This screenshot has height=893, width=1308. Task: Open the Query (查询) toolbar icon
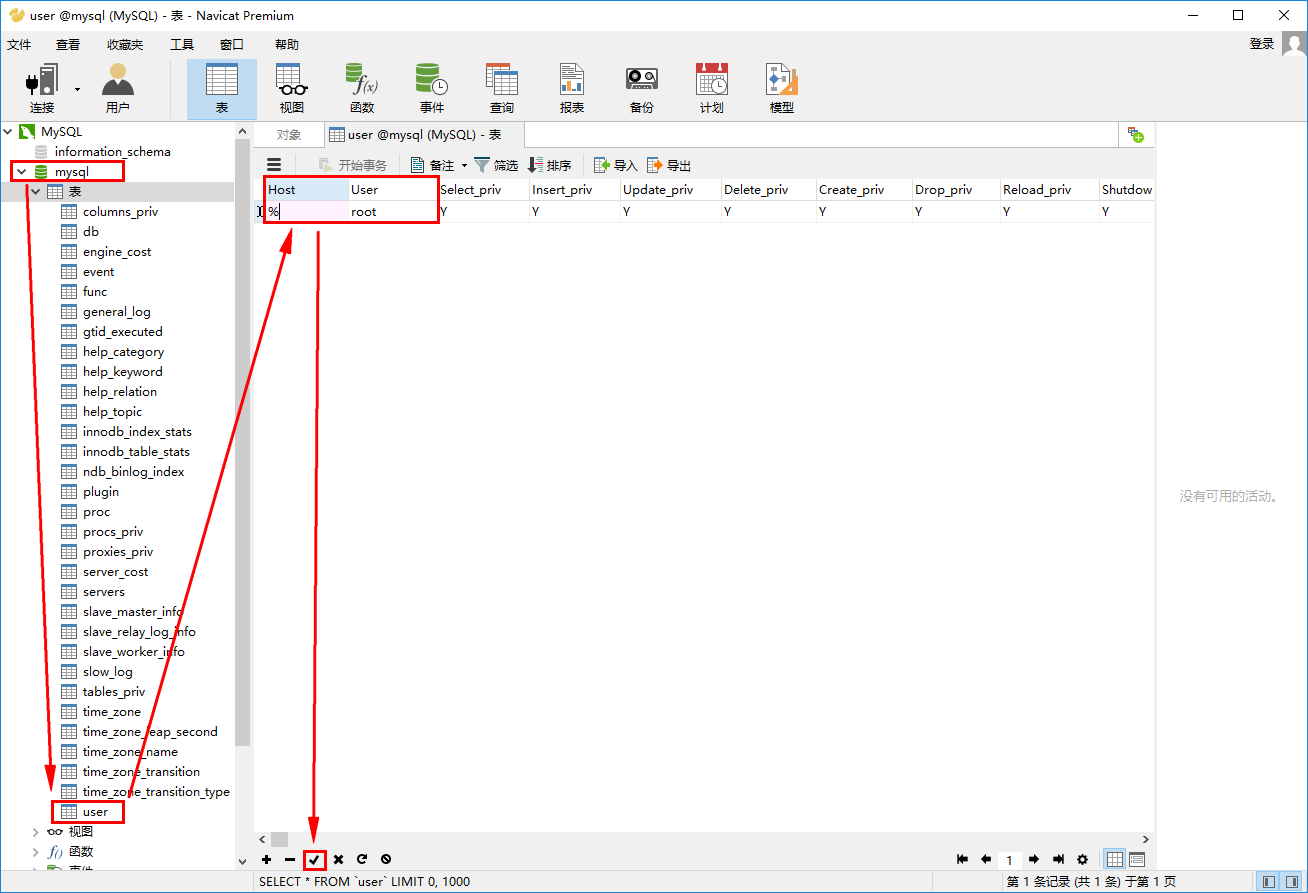coord(502,89)
